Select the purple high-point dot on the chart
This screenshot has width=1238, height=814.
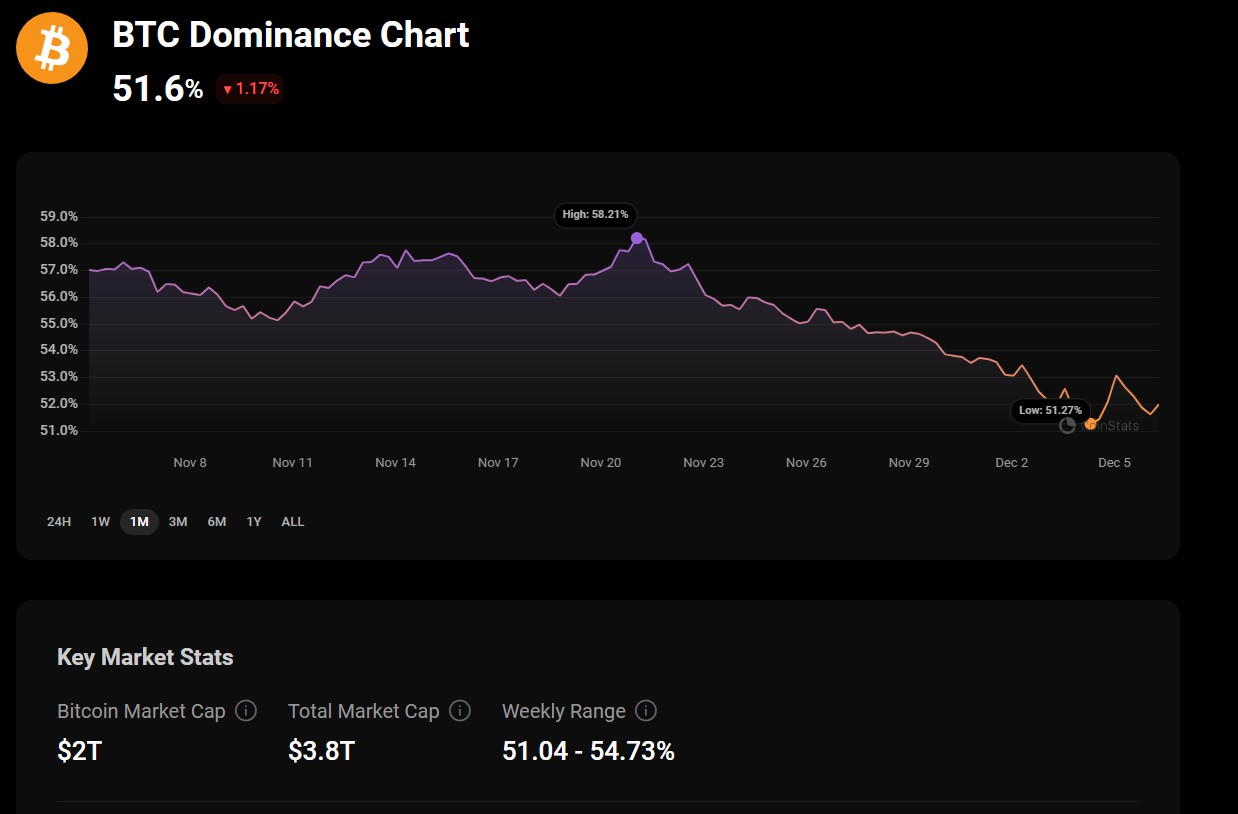click(637, 238)
